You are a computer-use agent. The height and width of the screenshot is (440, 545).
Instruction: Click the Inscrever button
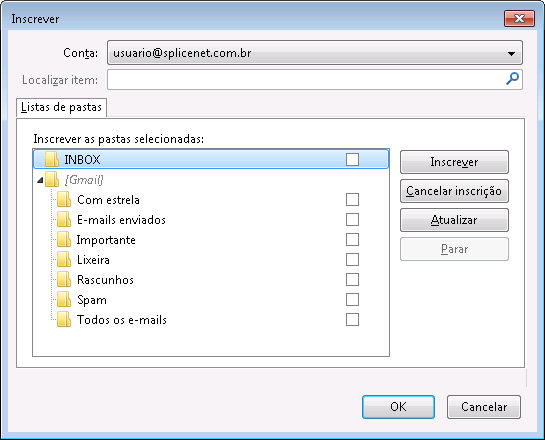(x=454, y=162)
